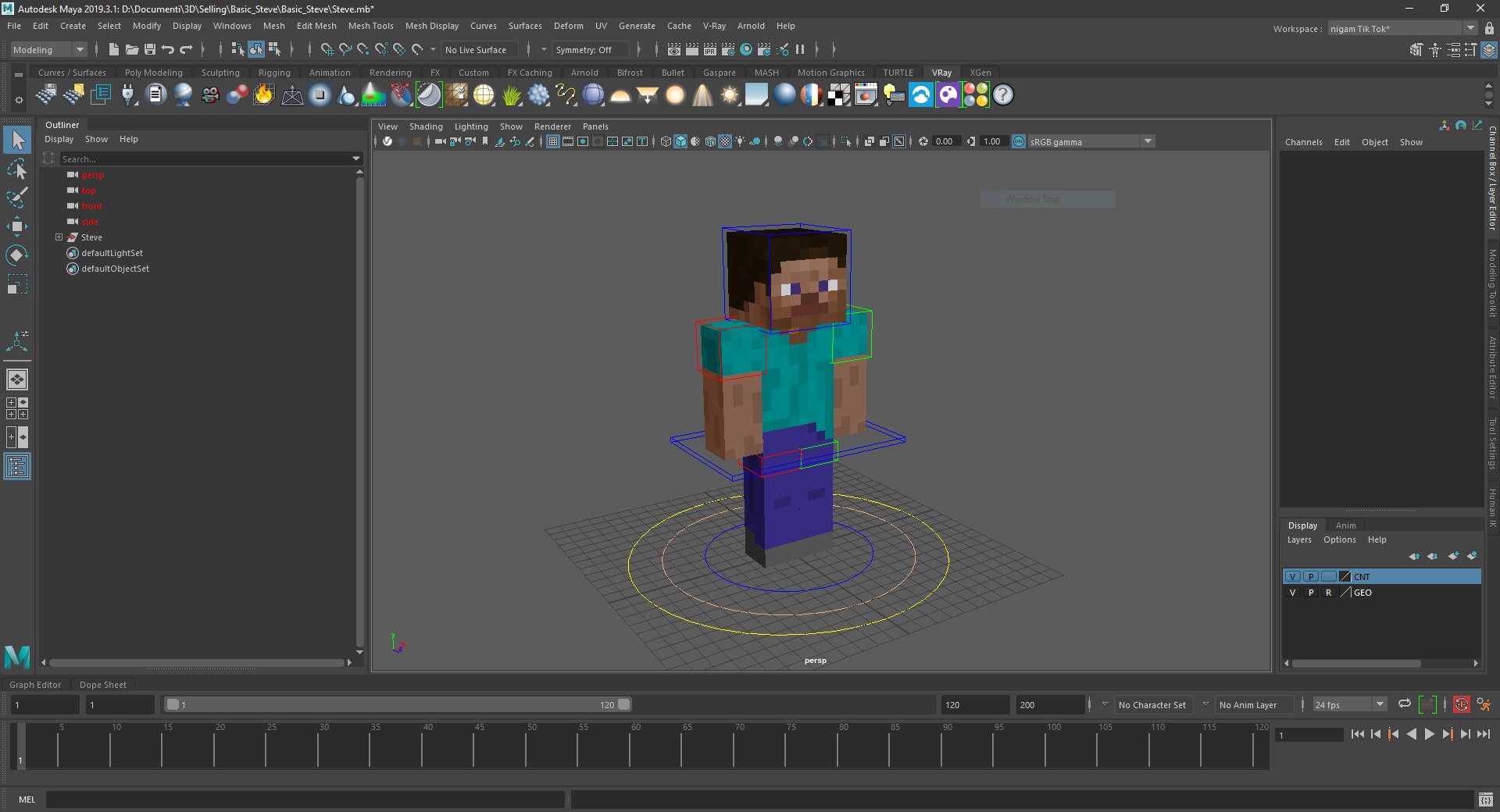Switch to four-view layout icon
Image resolution: width=1500 pixels, height=812 pixels.
(17, 408)
